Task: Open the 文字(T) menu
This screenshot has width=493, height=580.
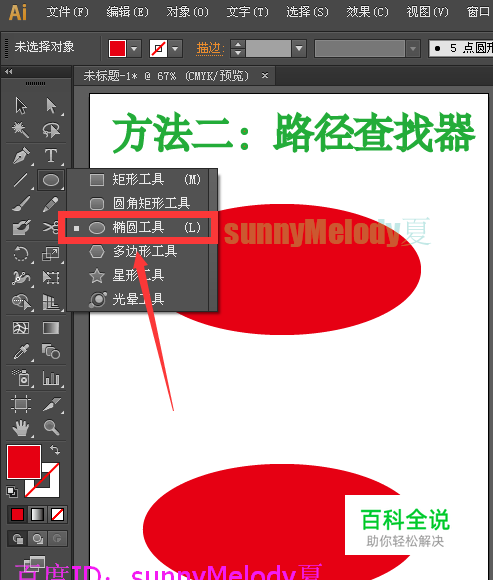Action: coord(247,12)
